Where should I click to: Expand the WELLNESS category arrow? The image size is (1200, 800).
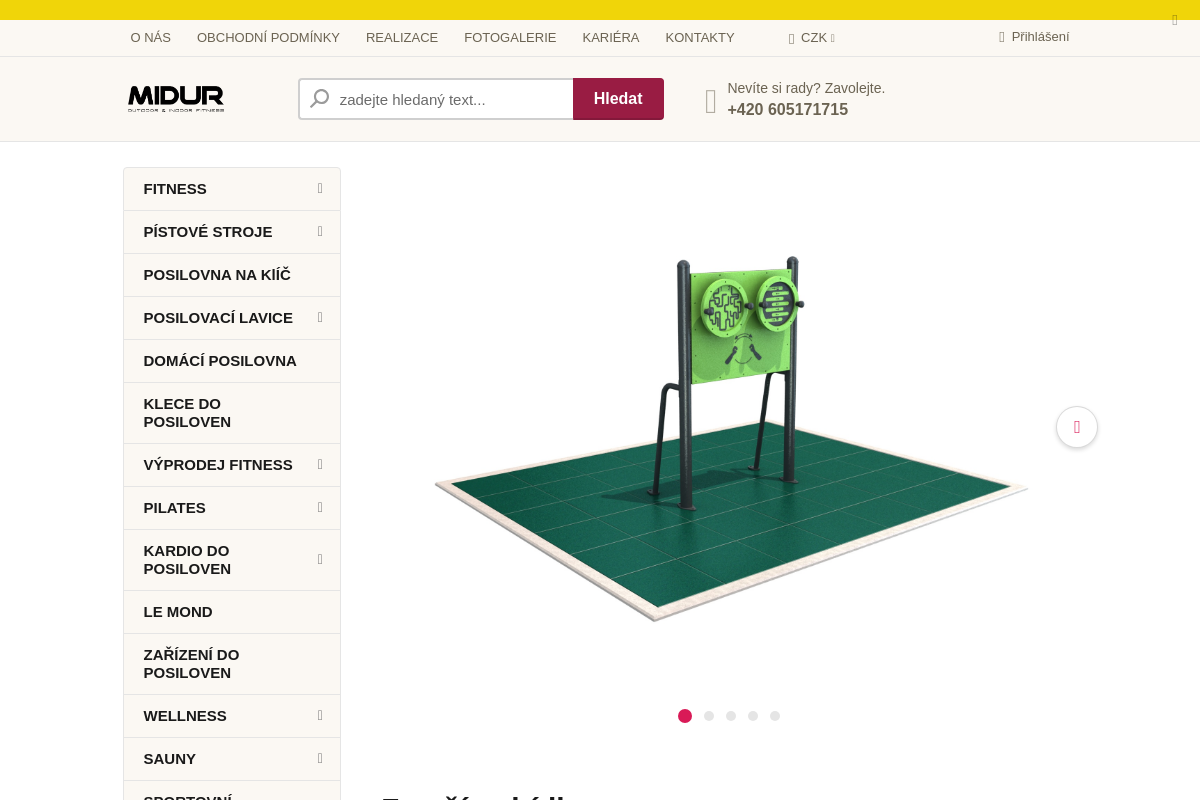point(320,715)
